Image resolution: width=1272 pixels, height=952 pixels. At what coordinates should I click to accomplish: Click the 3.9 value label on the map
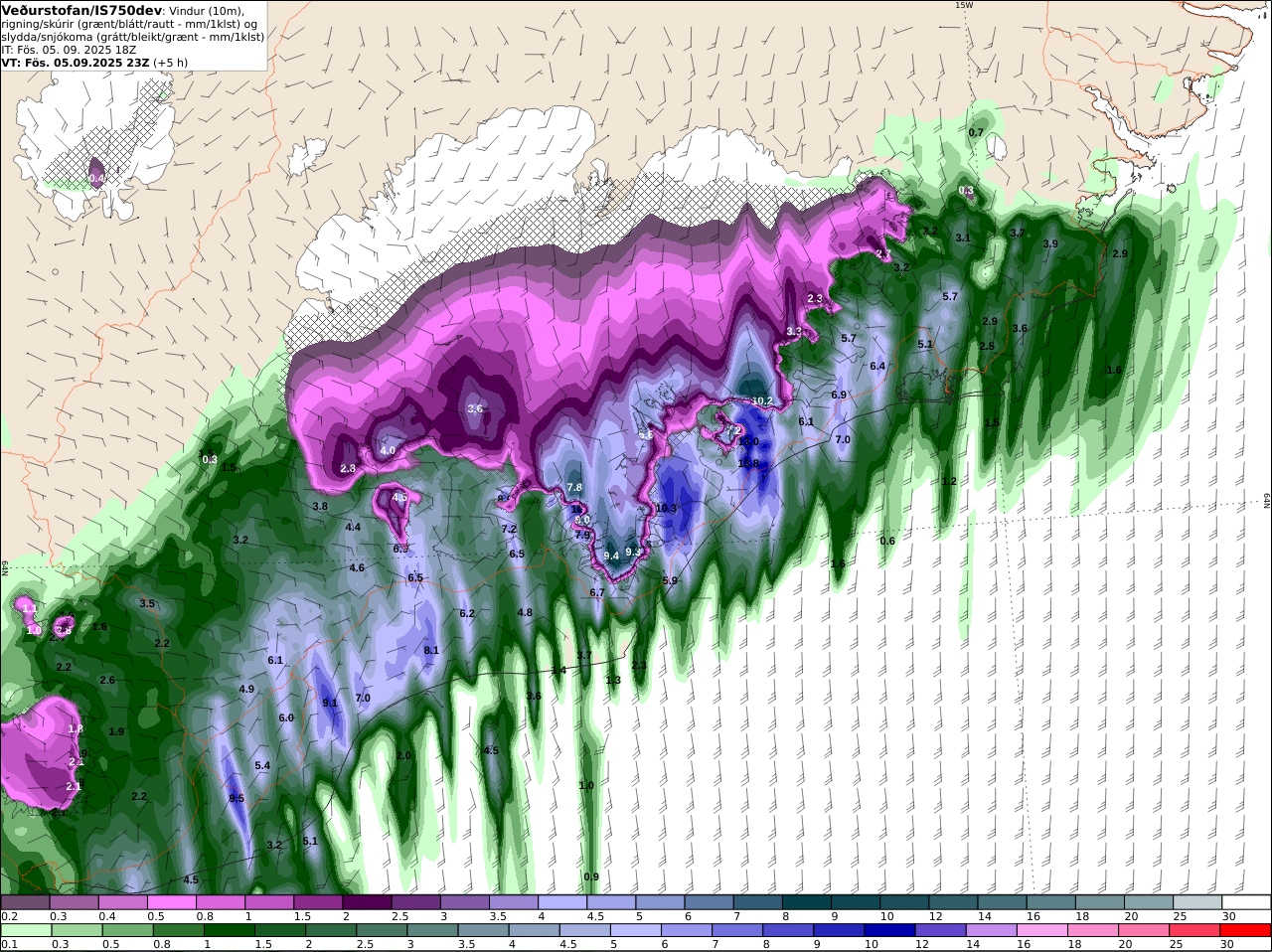pos(1050,243)
